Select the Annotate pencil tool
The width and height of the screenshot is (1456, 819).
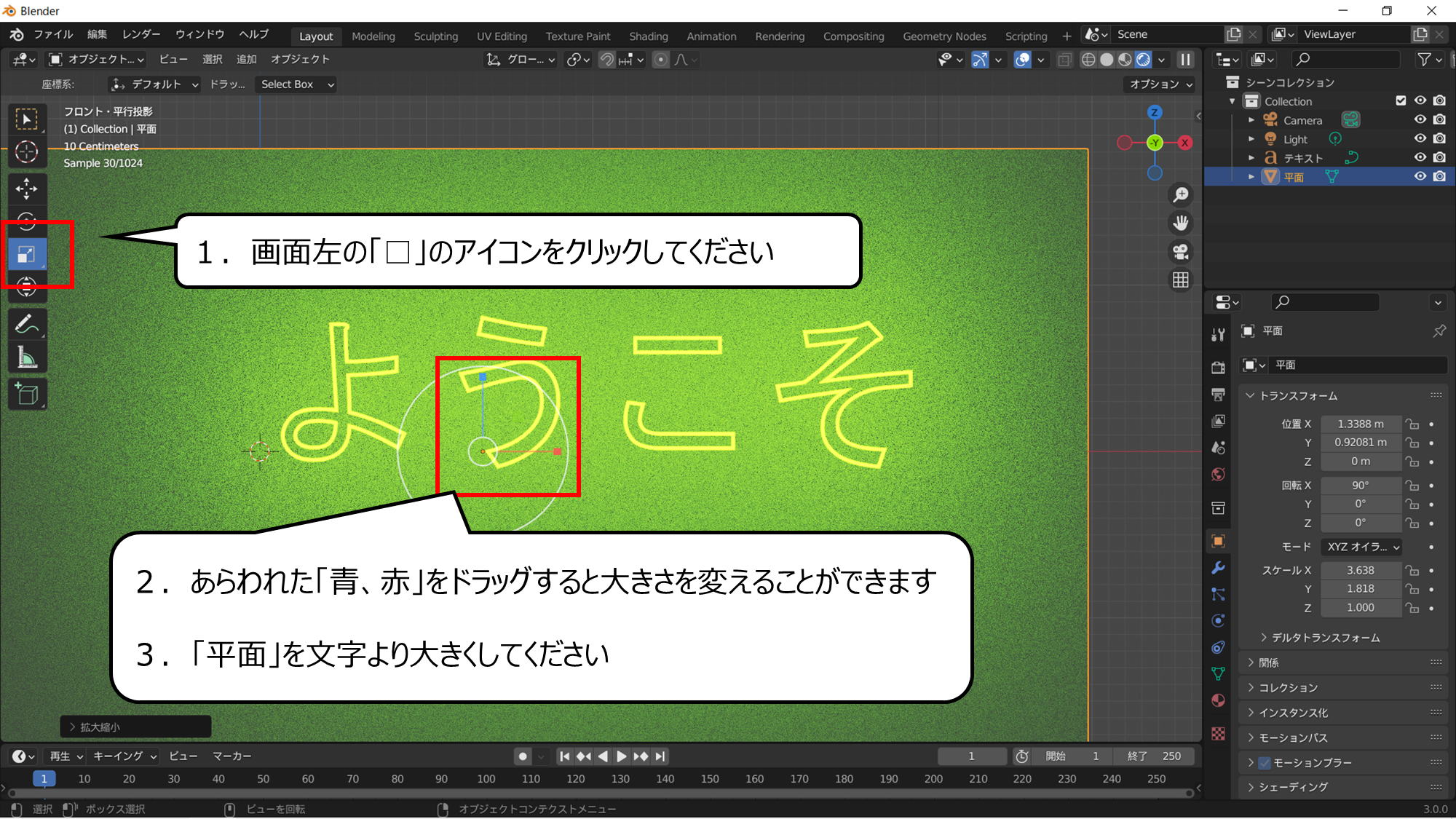click(27, 325)
